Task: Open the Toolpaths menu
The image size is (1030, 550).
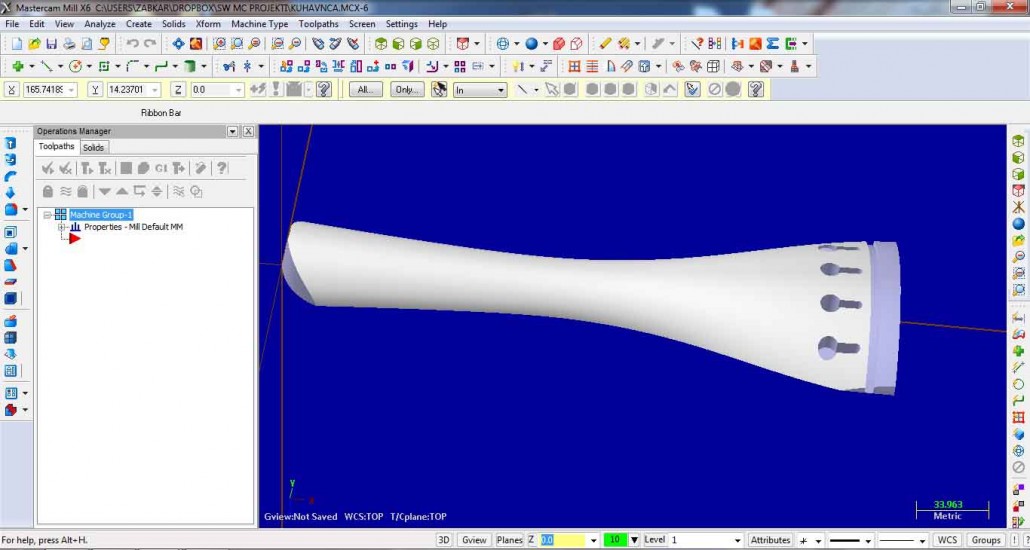Action: pyautogui.click(x=318, y=24)
